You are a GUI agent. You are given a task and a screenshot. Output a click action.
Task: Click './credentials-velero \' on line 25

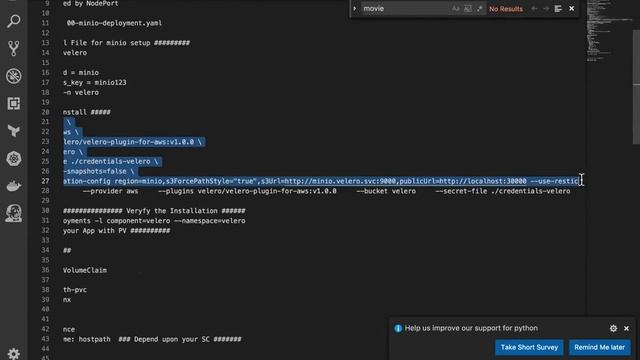[114, 162]
